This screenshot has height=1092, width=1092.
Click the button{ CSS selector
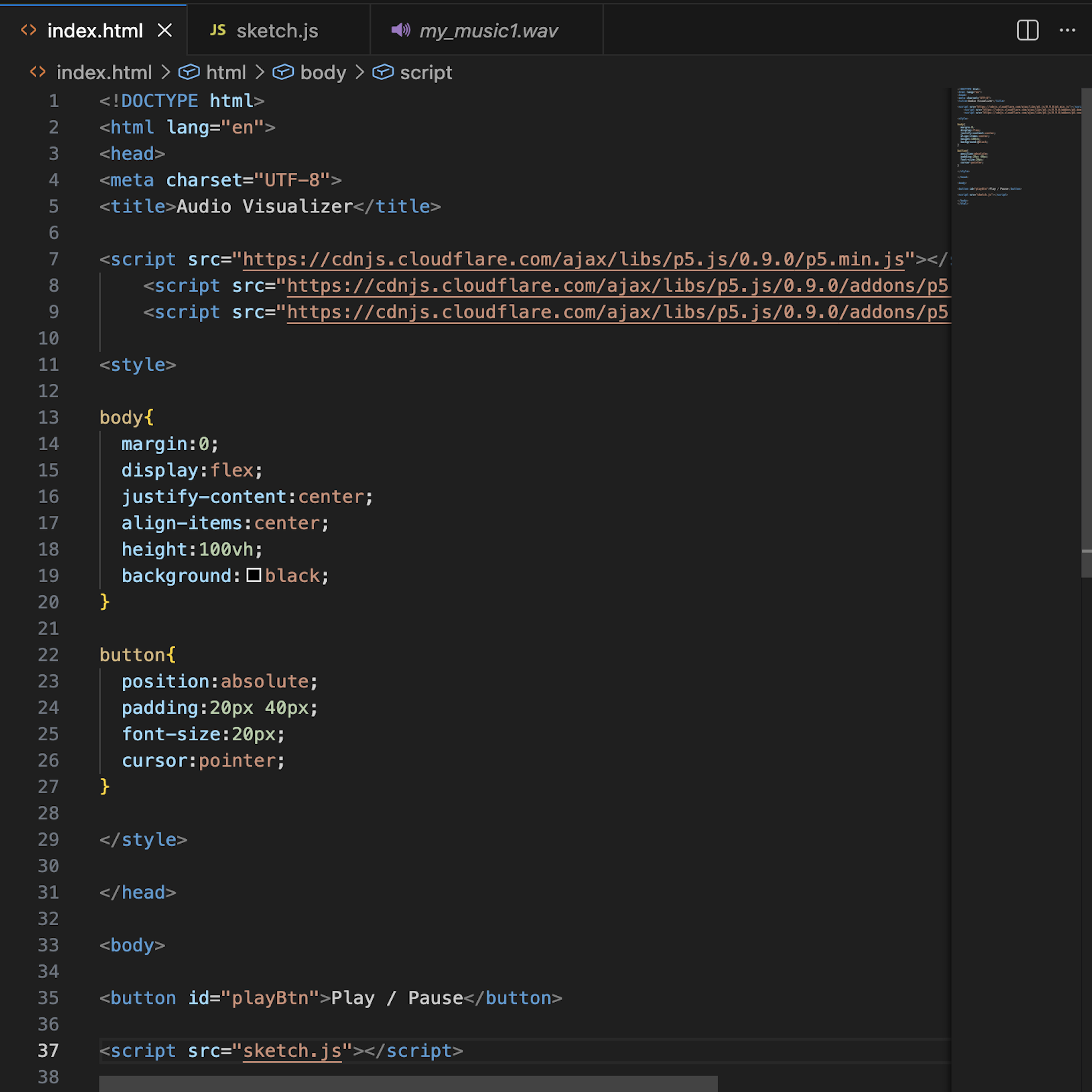tap(138, 655)
